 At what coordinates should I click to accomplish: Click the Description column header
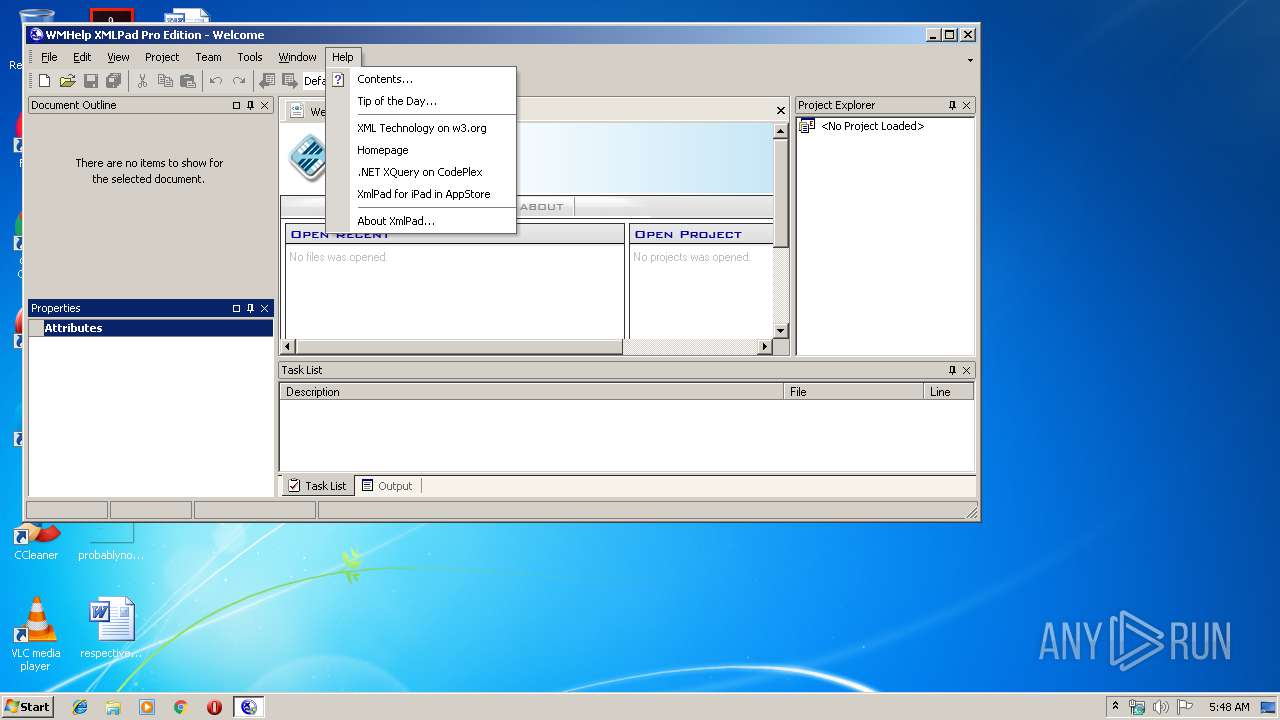(532, 392)
